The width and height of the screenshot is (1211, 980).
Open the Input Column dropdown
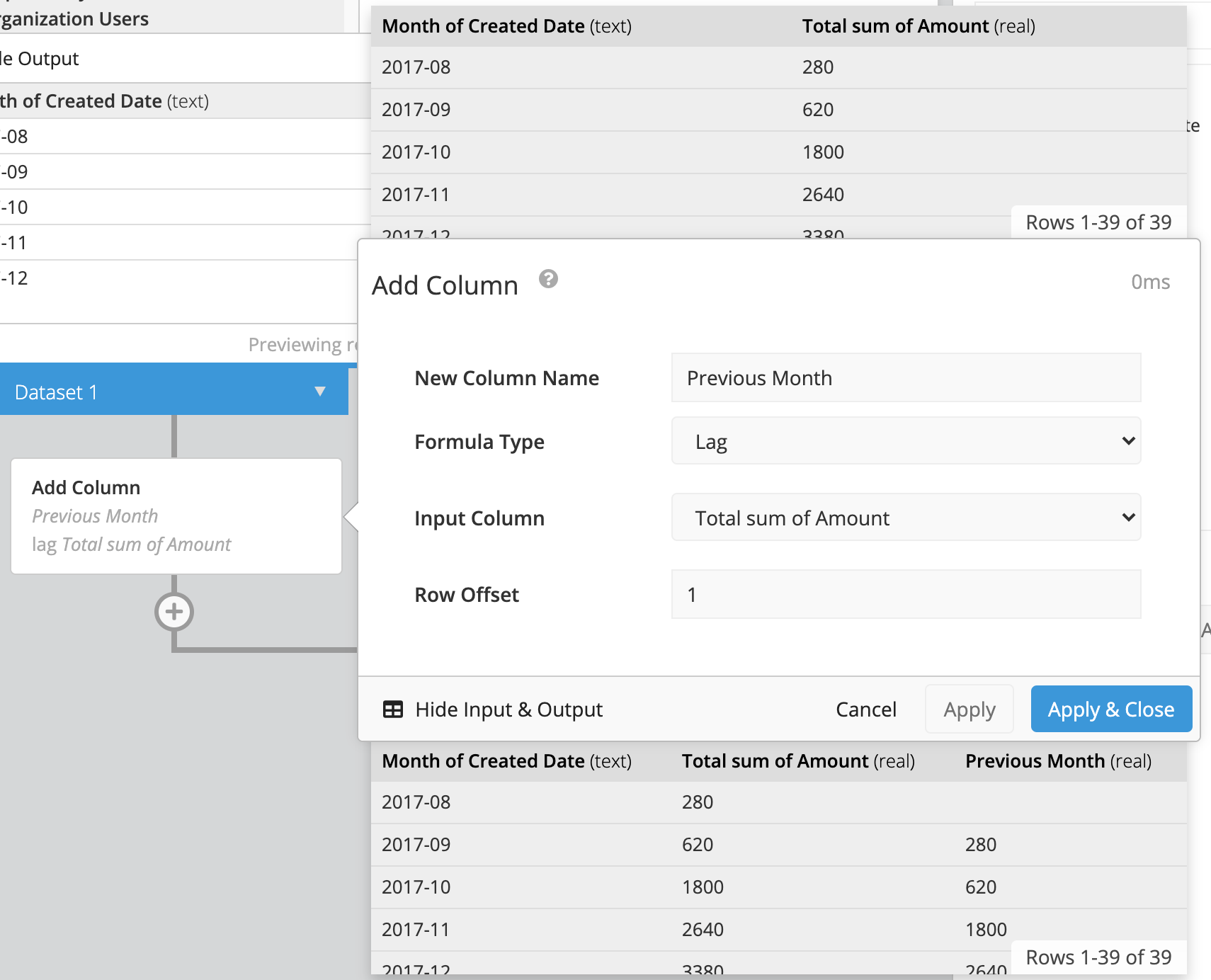click(x=906, y=518)
